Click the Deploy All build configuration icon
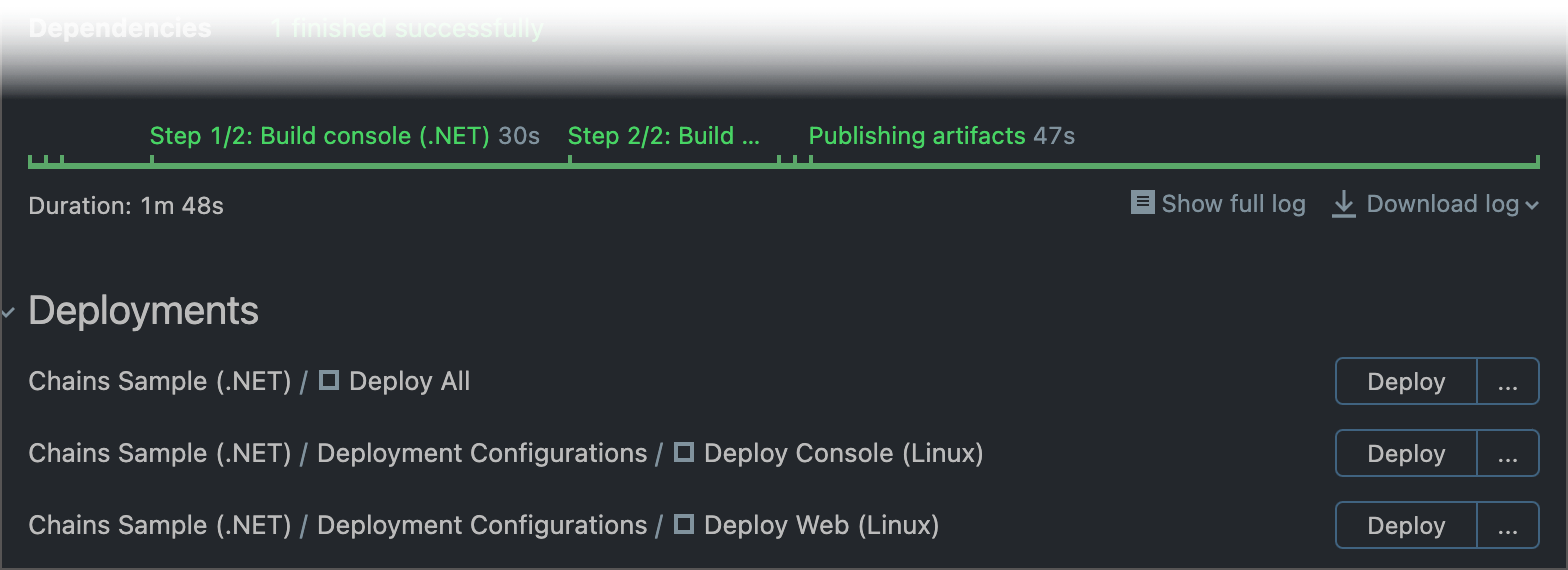 [329, 381]
